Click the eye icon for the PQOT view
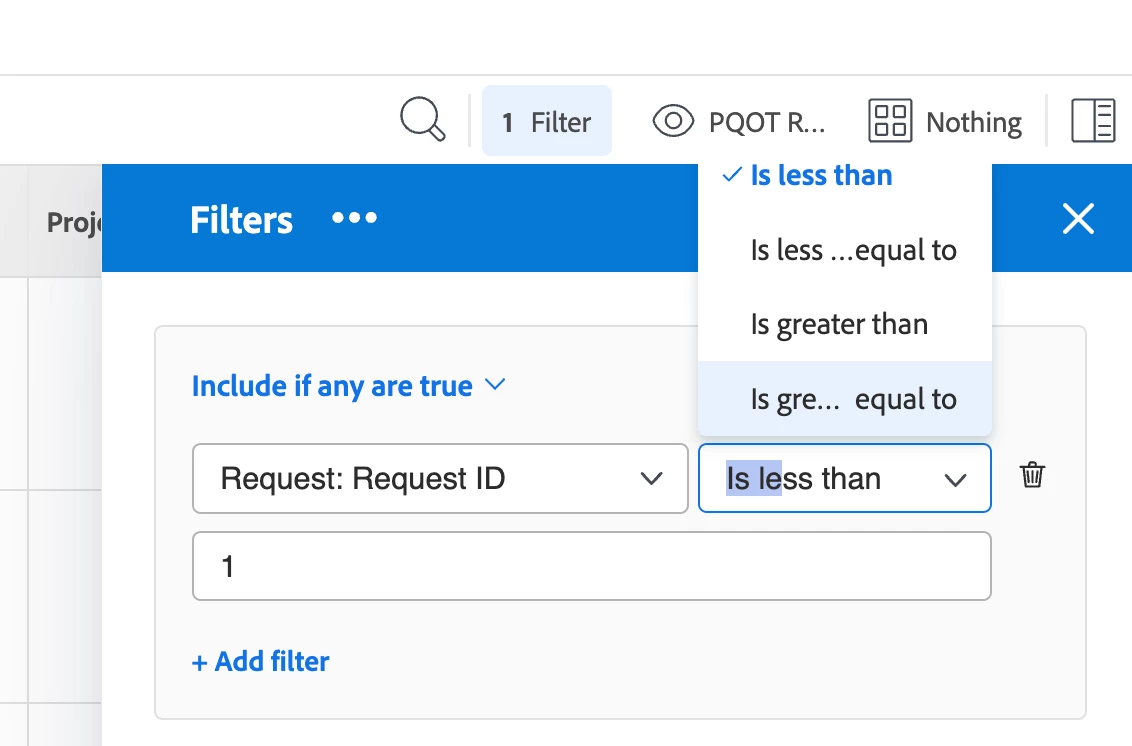 (x=673, y=122)
